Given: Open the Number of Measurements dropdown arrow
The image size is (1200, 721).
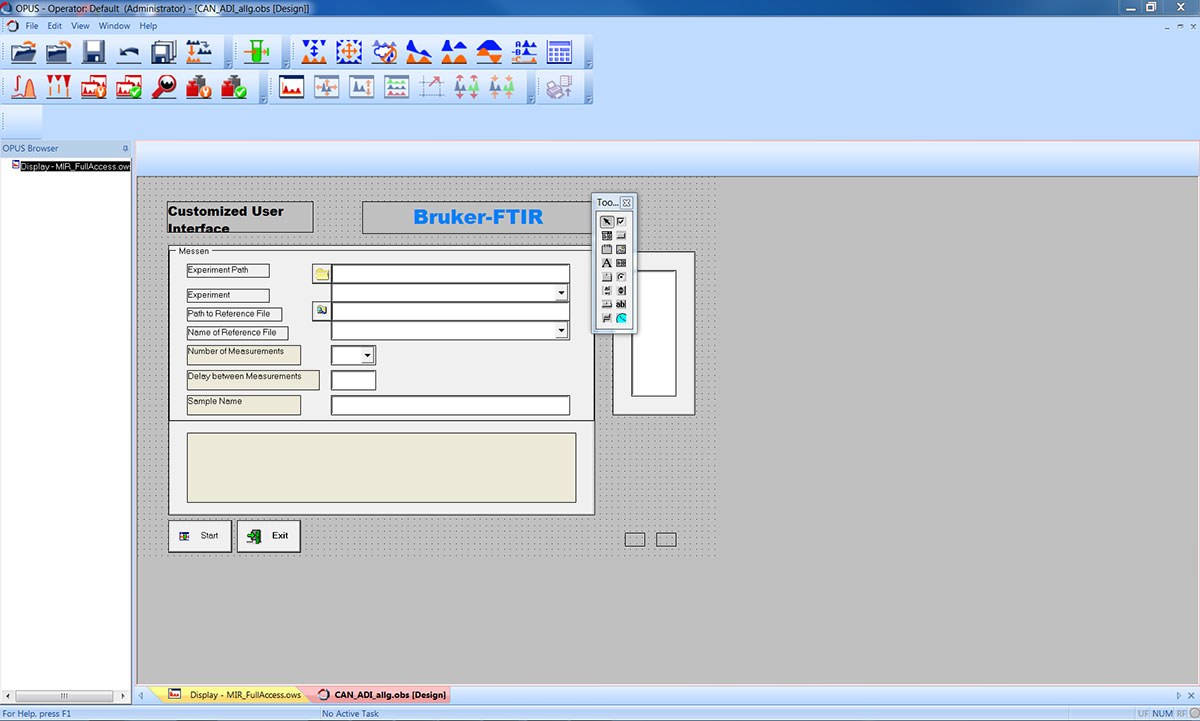Looking at the screenshot, I should 368,355.
